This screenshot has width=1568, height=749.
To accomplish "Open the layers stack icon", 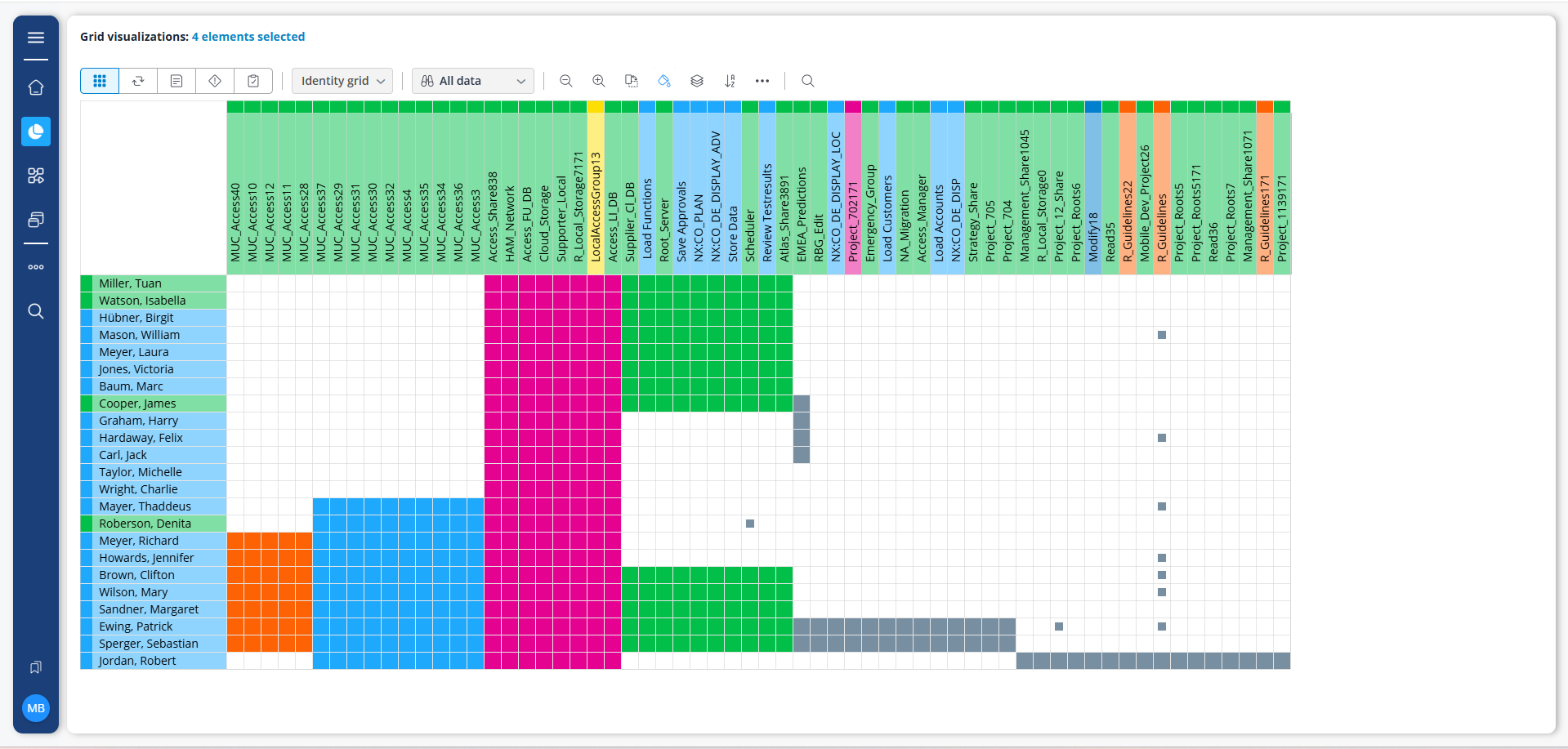I will 697,81.
